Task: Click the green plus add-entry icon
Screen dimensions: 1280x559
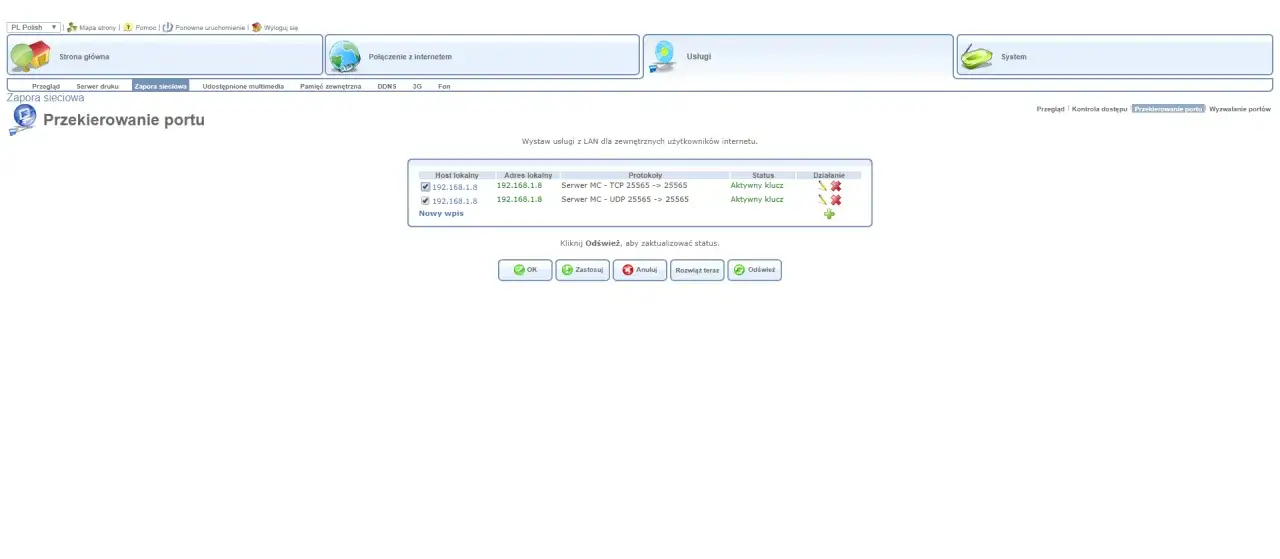Action: tap(829, 214)
